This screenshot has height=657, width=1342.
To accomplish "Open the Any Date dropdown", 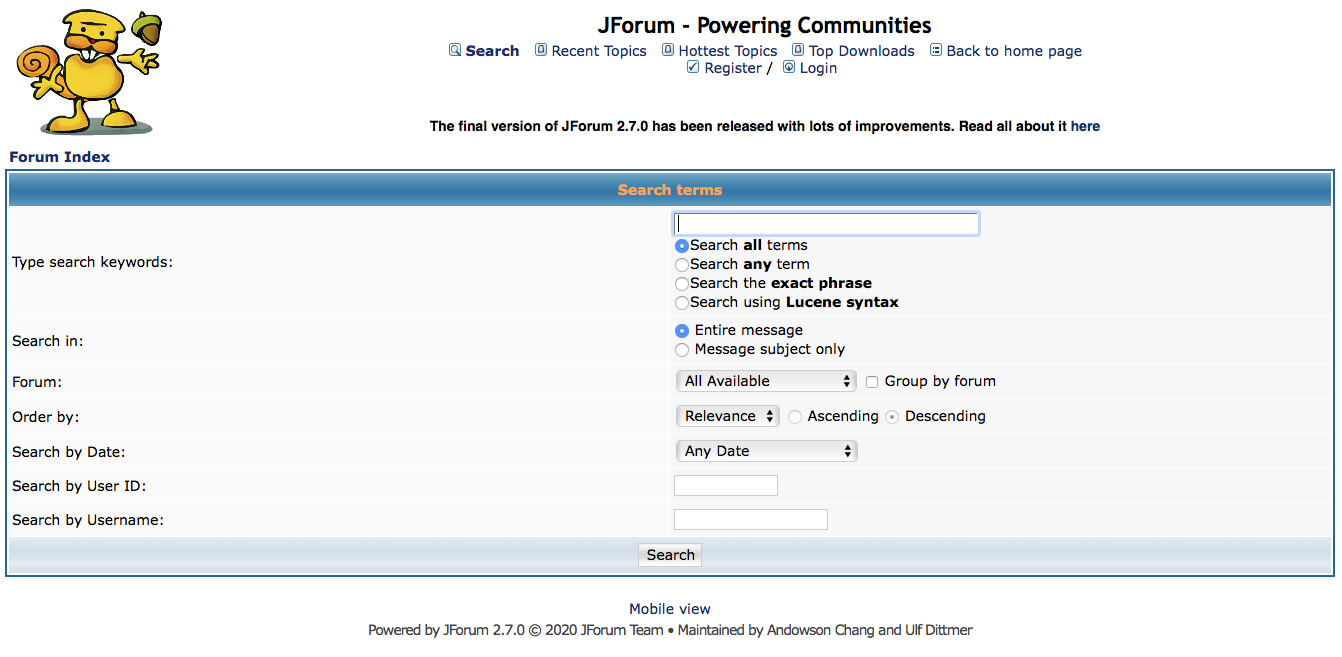I will [x=766, y=451].
